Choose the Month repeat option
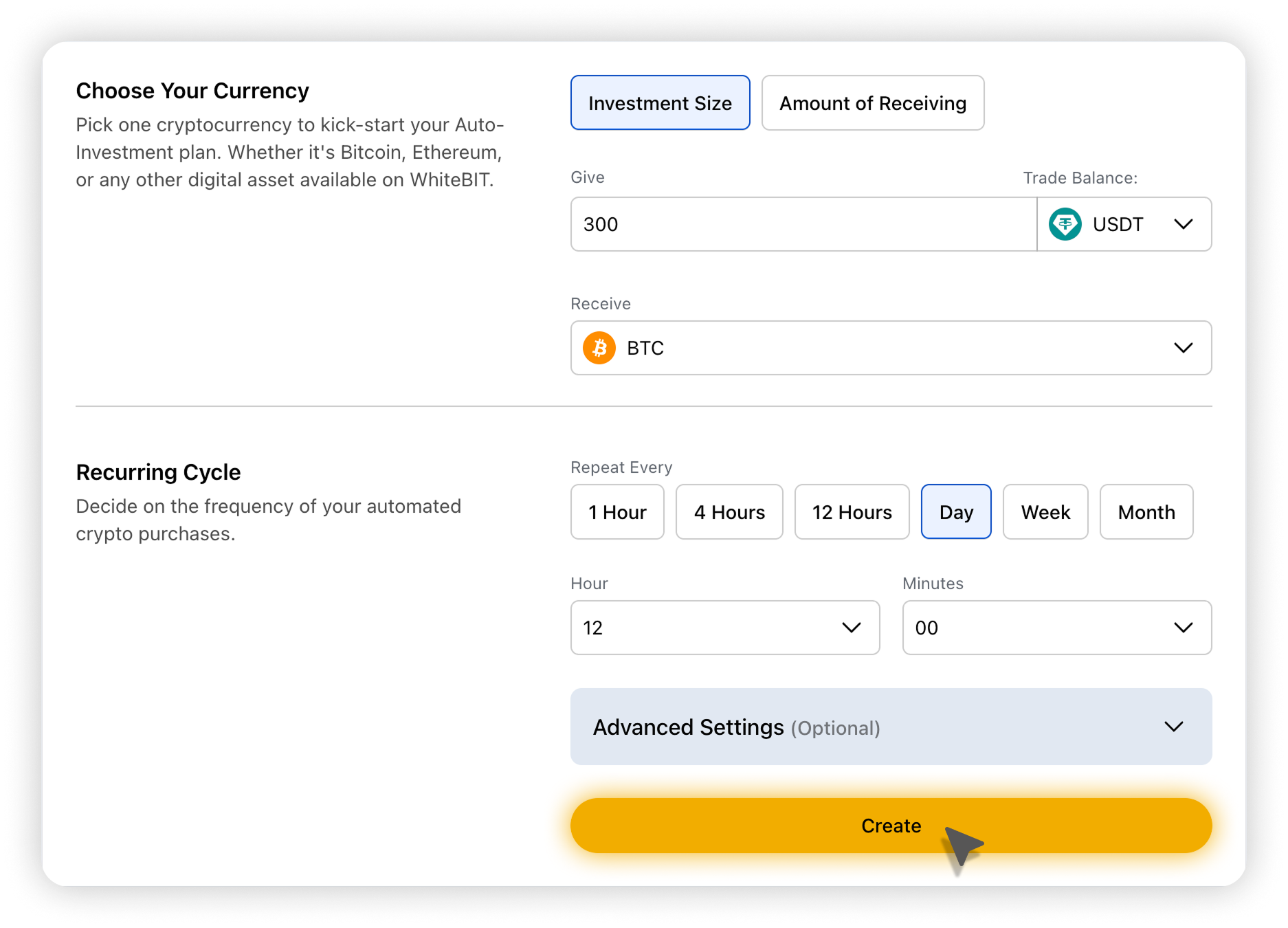 pos(1146,512)
